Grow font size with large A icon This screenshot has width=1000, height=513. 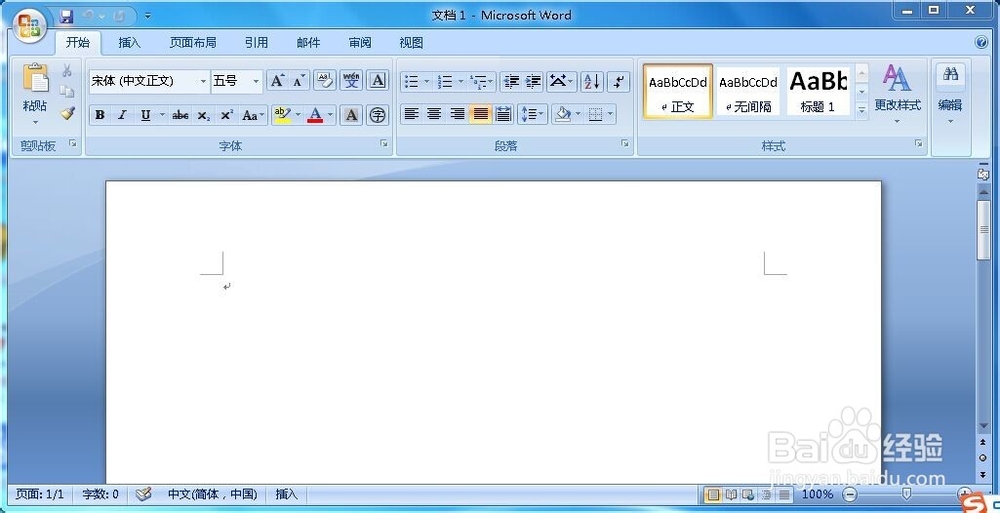pos(277,81)
